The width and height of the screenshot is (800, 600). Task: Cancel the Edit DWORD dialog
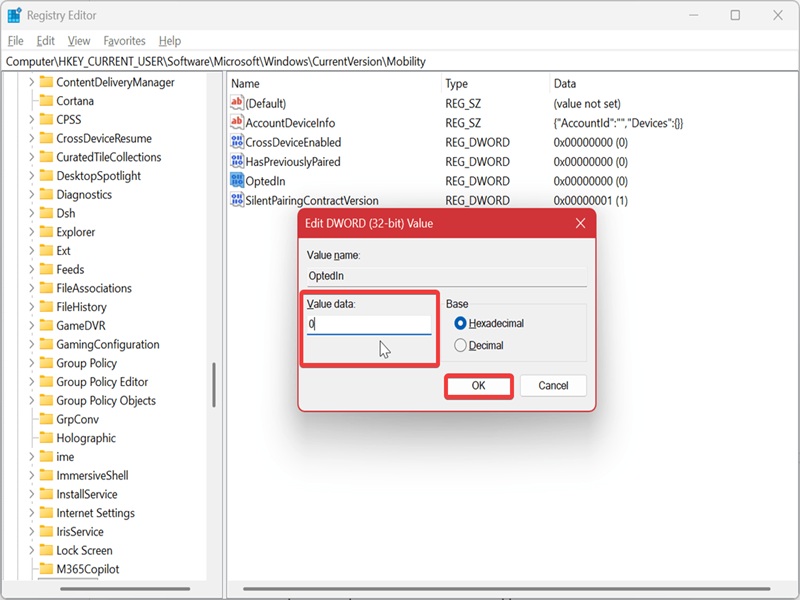click(553, 386)
